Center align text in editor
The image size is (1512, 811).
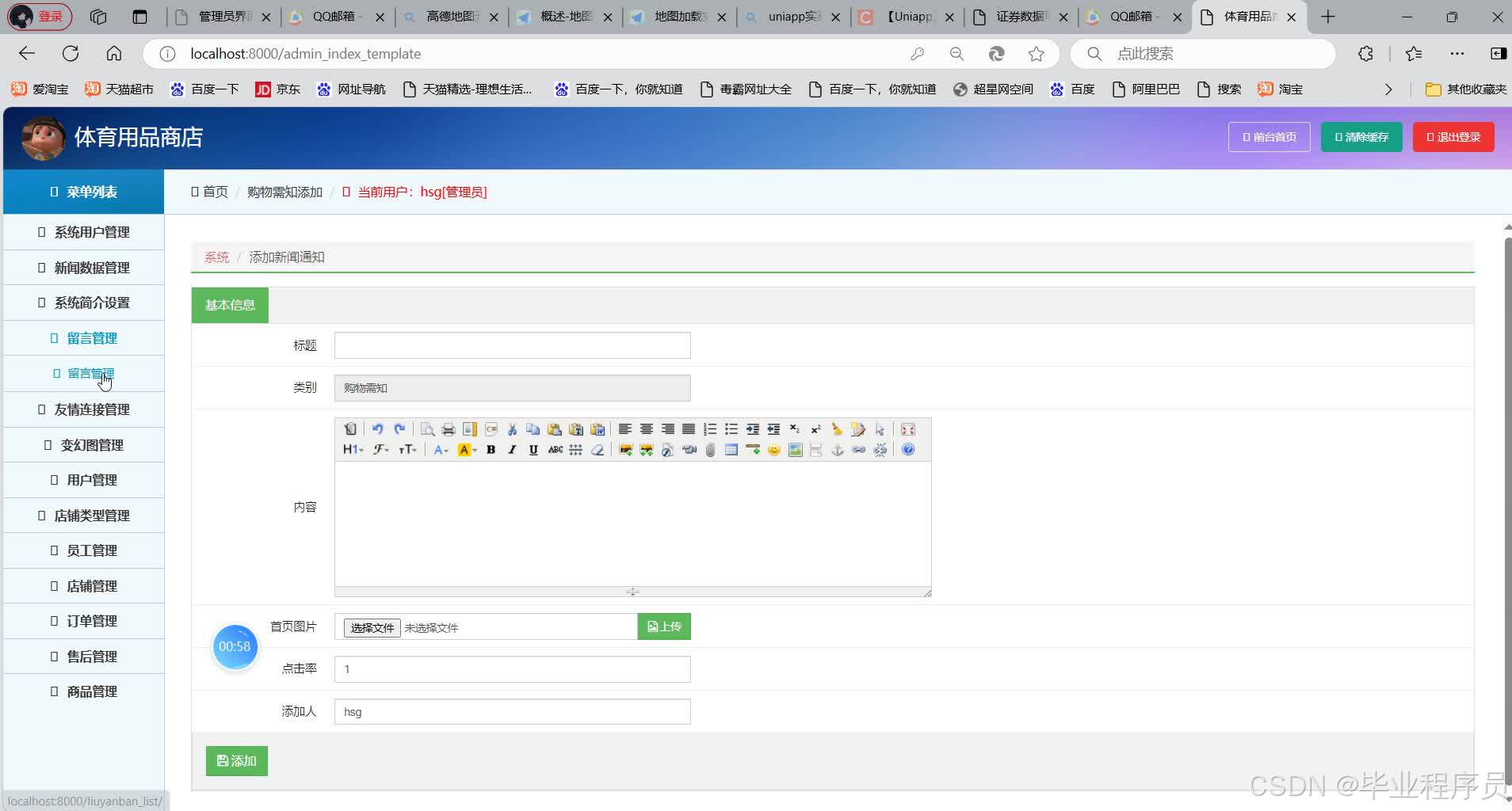[647, 429]
